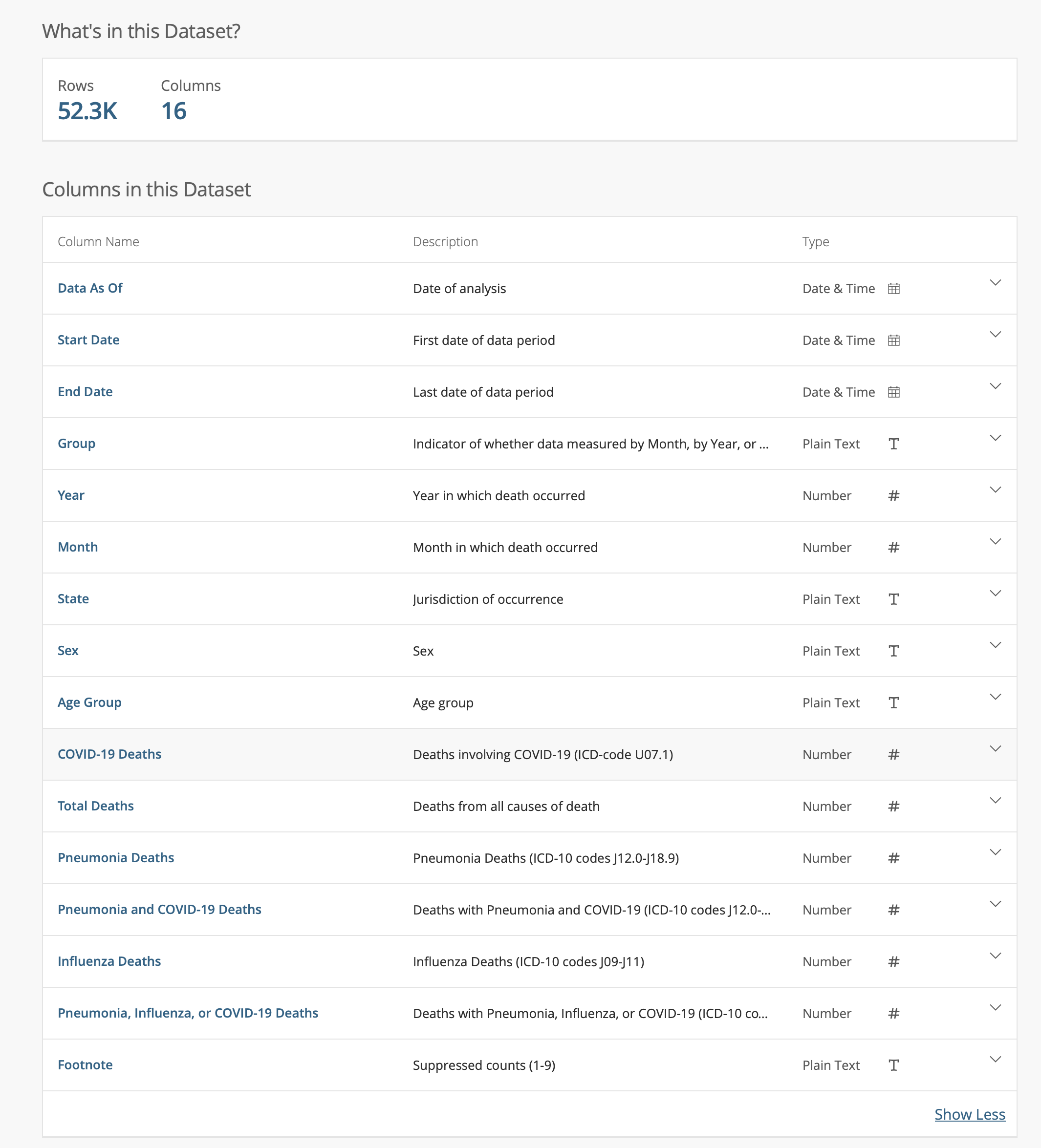Image resolution: width=1041 pixels, height=1148 pixels.
Task: Select the Pneumonia and COVID-19 Deaths column
Action: 159,910
